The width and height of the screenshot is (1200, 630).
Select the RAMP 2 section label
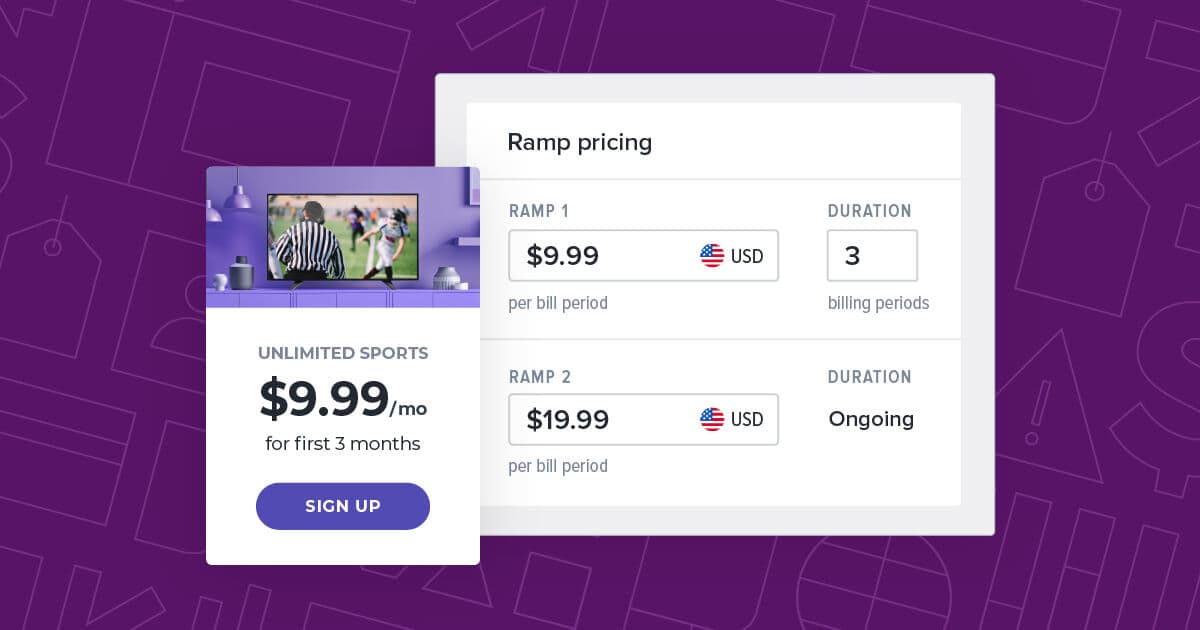[x=539, y=377]
